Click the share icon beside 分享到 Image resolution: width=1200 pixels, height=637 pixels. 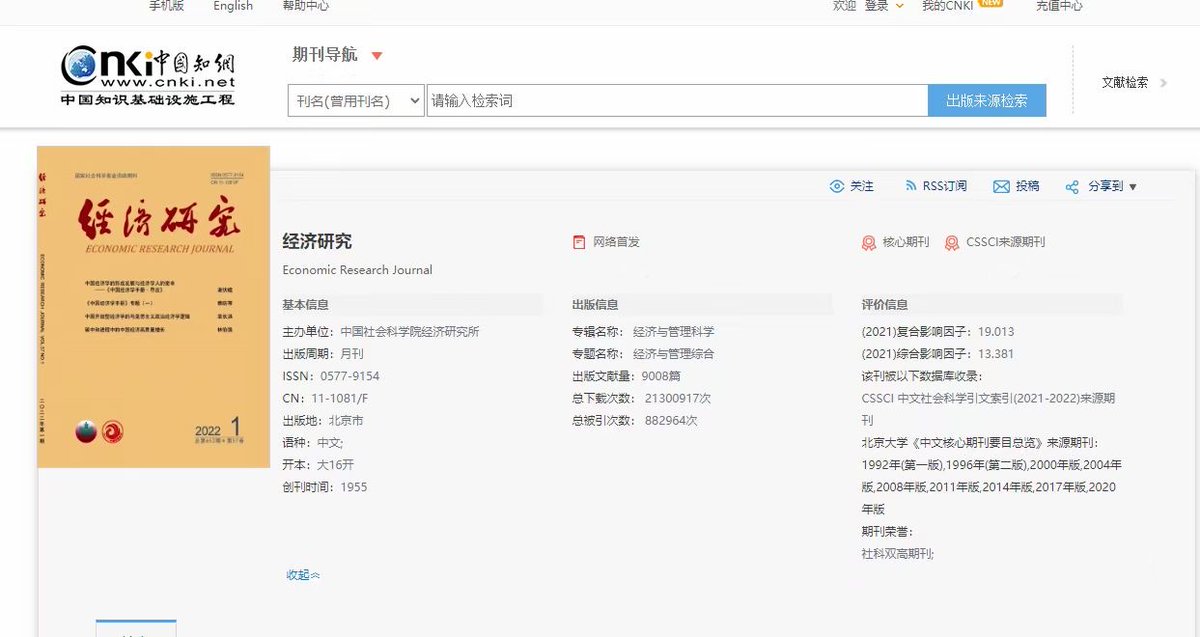[1072, 187]
